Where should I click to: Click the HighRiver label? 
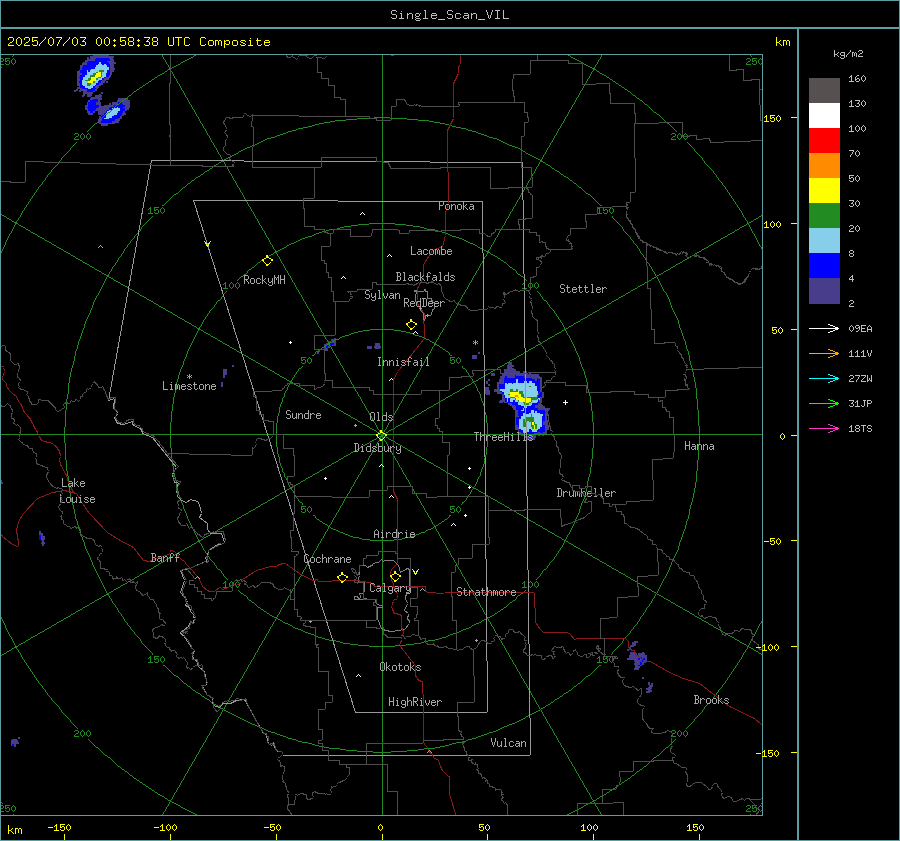pyautogui.click(x=415, y=702)
